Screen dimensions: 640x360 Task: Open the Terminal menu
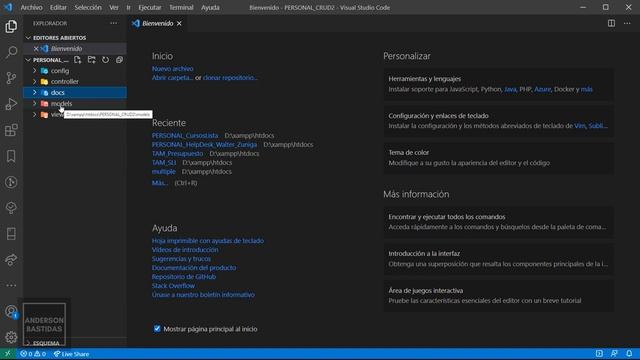pos(181,7)
